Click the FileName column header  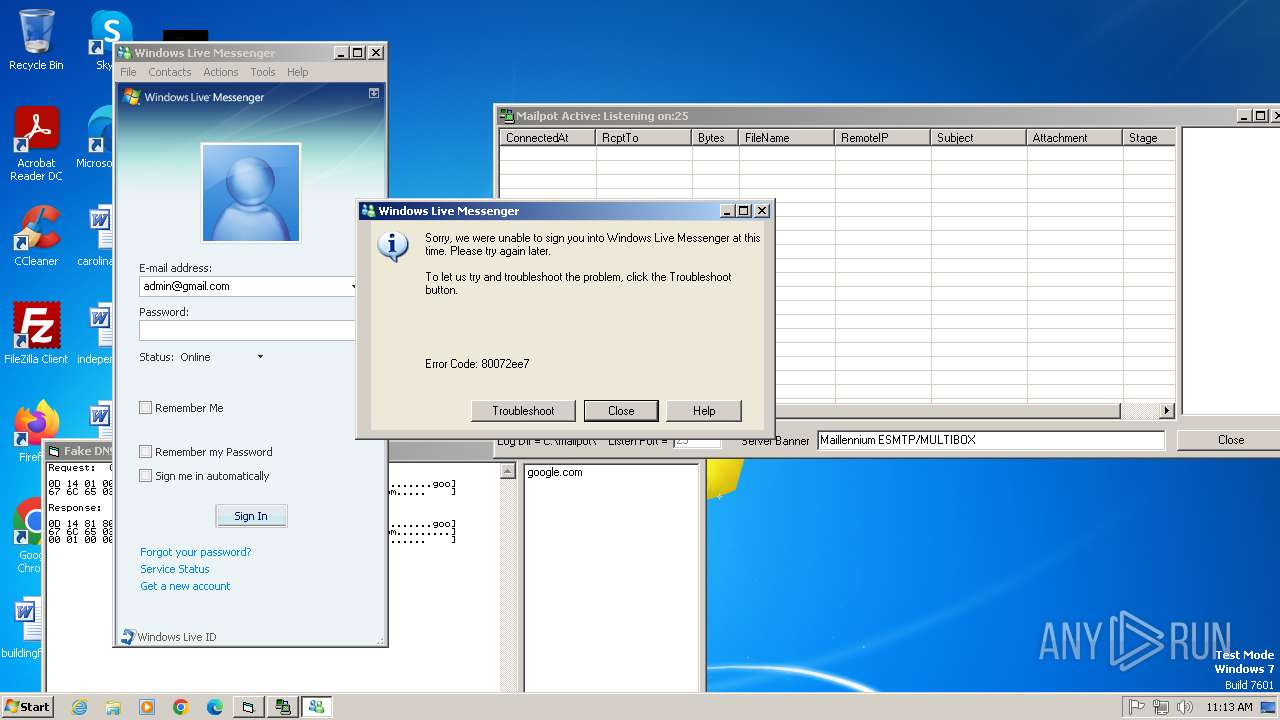point(787,138)
